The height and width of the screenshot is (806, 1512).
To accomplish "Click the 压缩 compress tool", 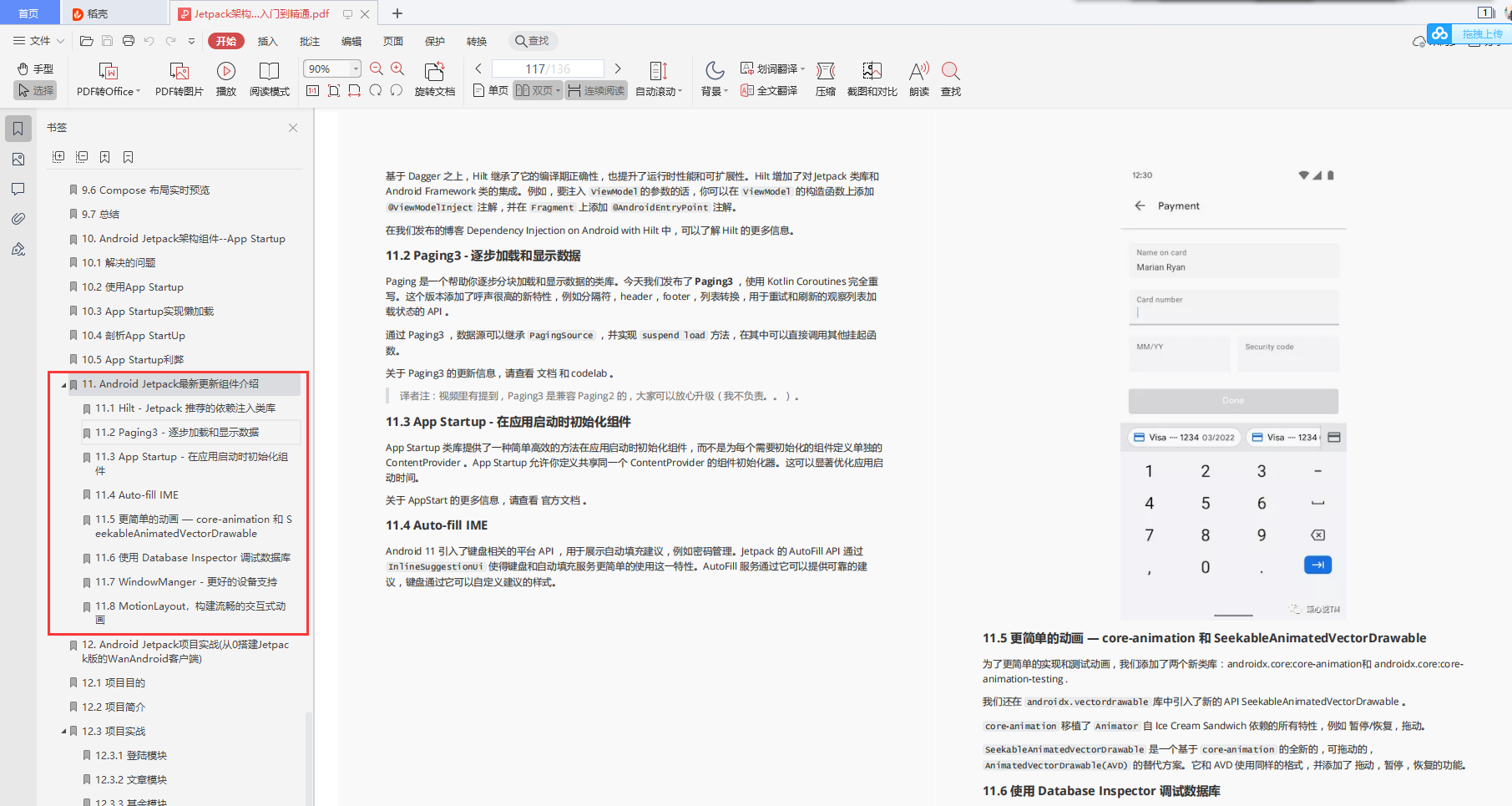I will tap(826, 79).
